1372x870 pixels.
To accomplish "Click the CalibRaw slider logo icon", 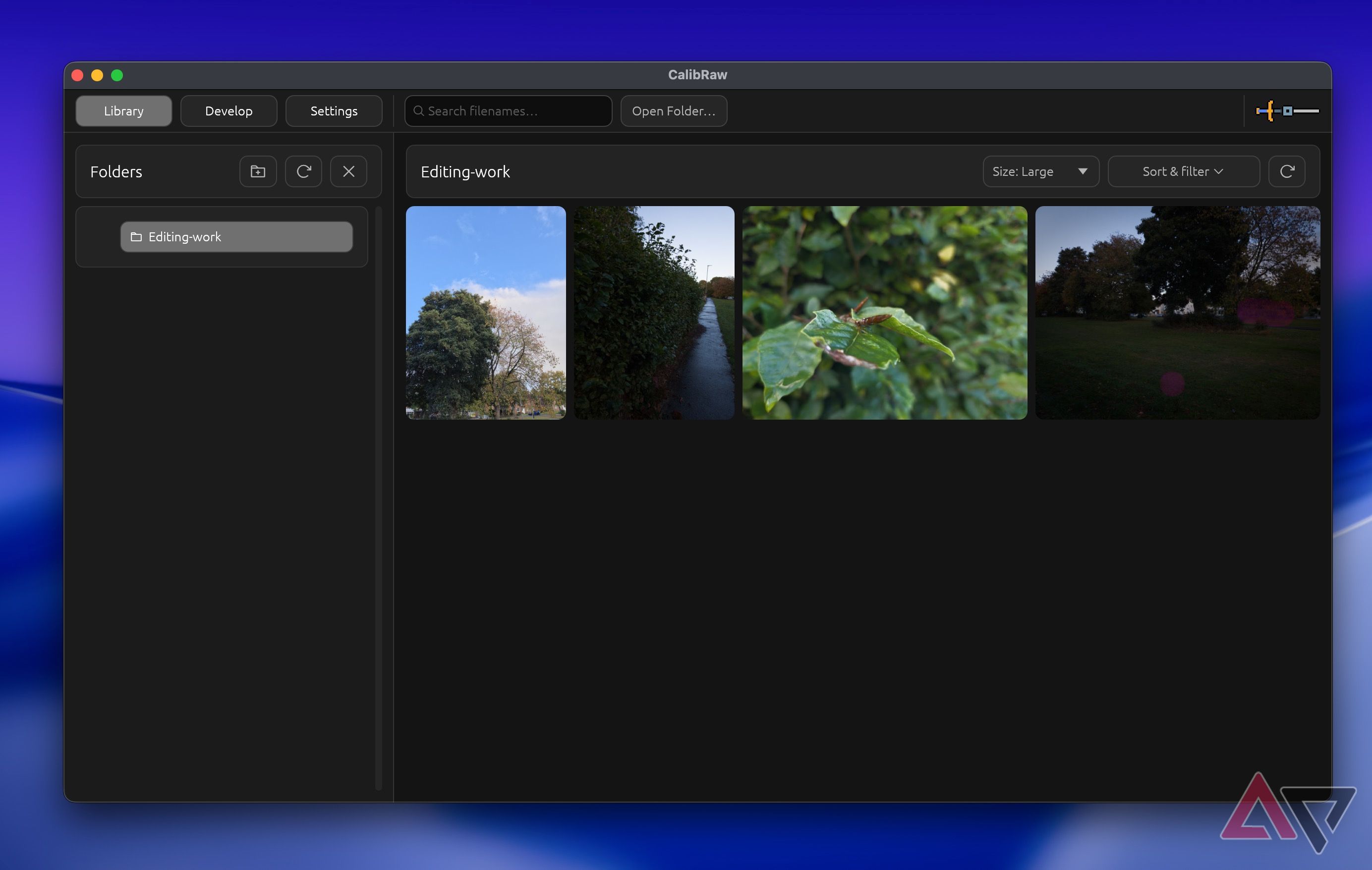I will point(1287,111).
